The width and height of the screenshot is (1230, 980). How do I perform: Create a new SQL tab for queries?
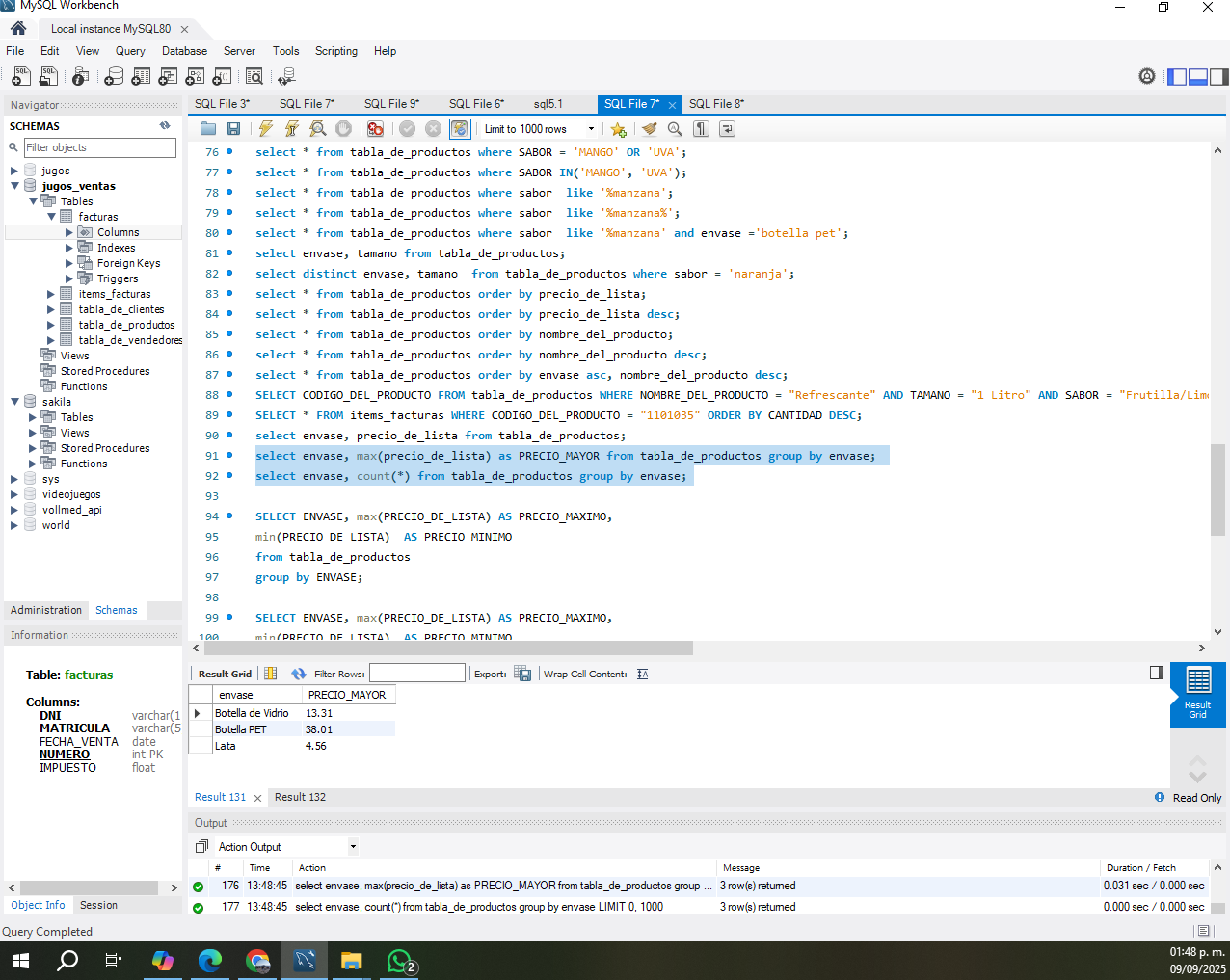pos(20,76)
